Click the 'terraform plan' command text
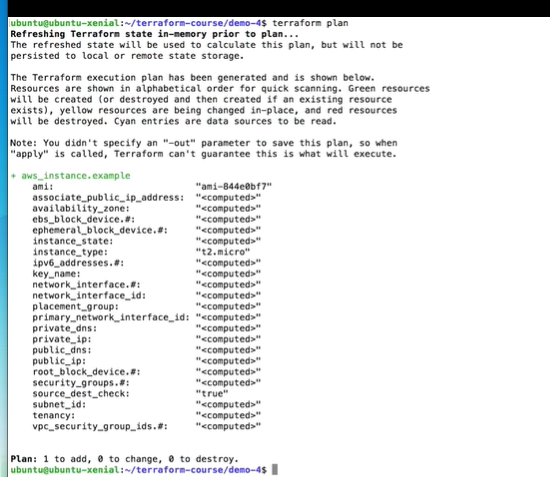Image resolution: width=550 pixels, height=477 pixels. 310,23
